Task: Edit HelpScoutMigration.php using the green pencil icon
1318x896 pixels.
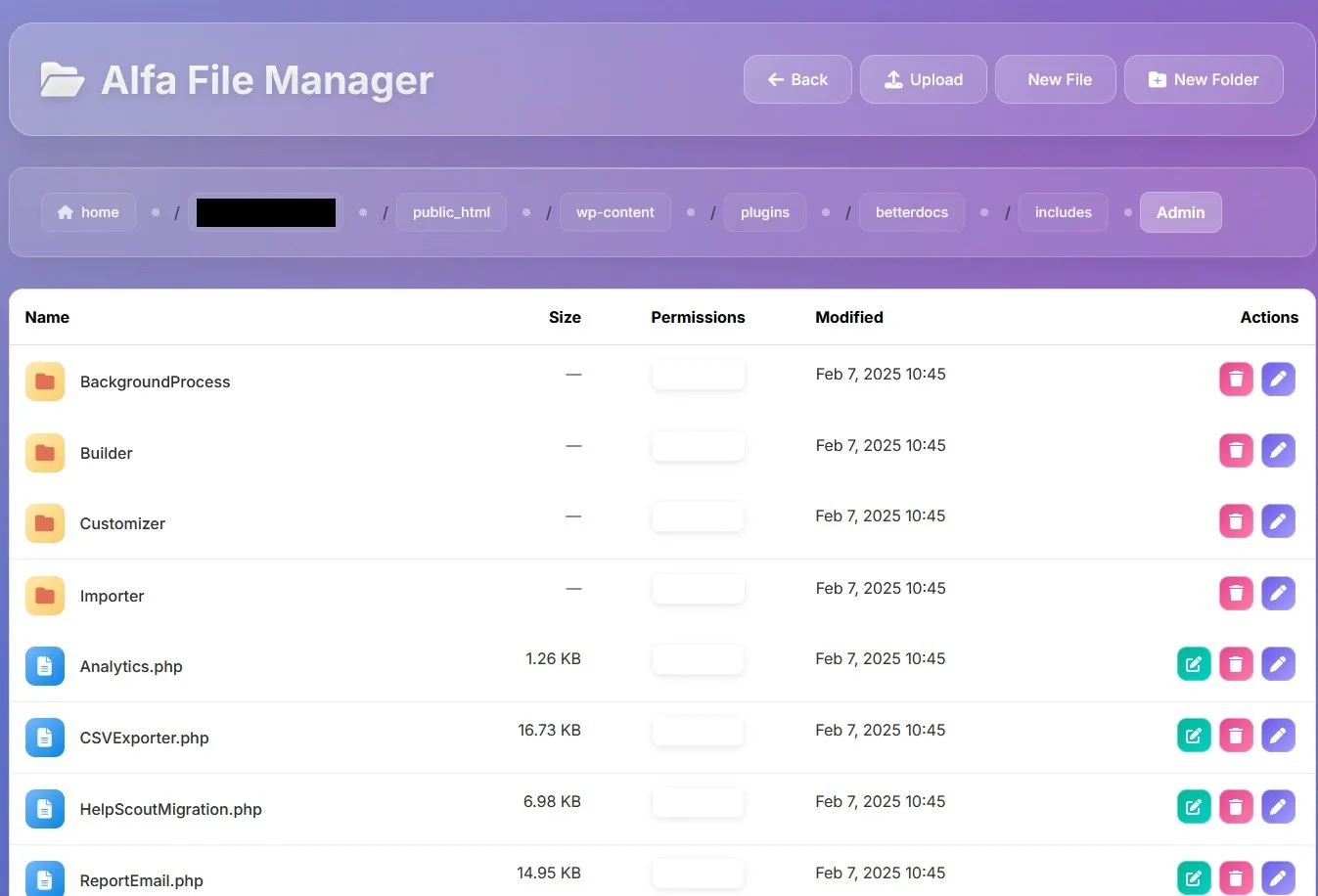Action: point(1193,806)
